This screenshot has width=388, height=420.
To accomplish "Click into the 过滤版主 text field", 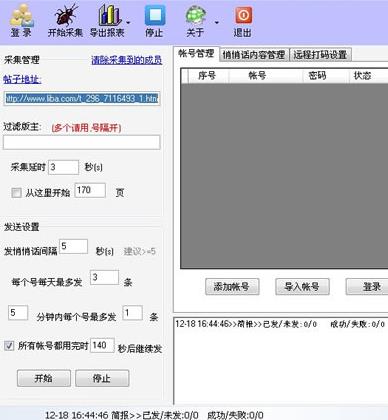I will 82,143.
